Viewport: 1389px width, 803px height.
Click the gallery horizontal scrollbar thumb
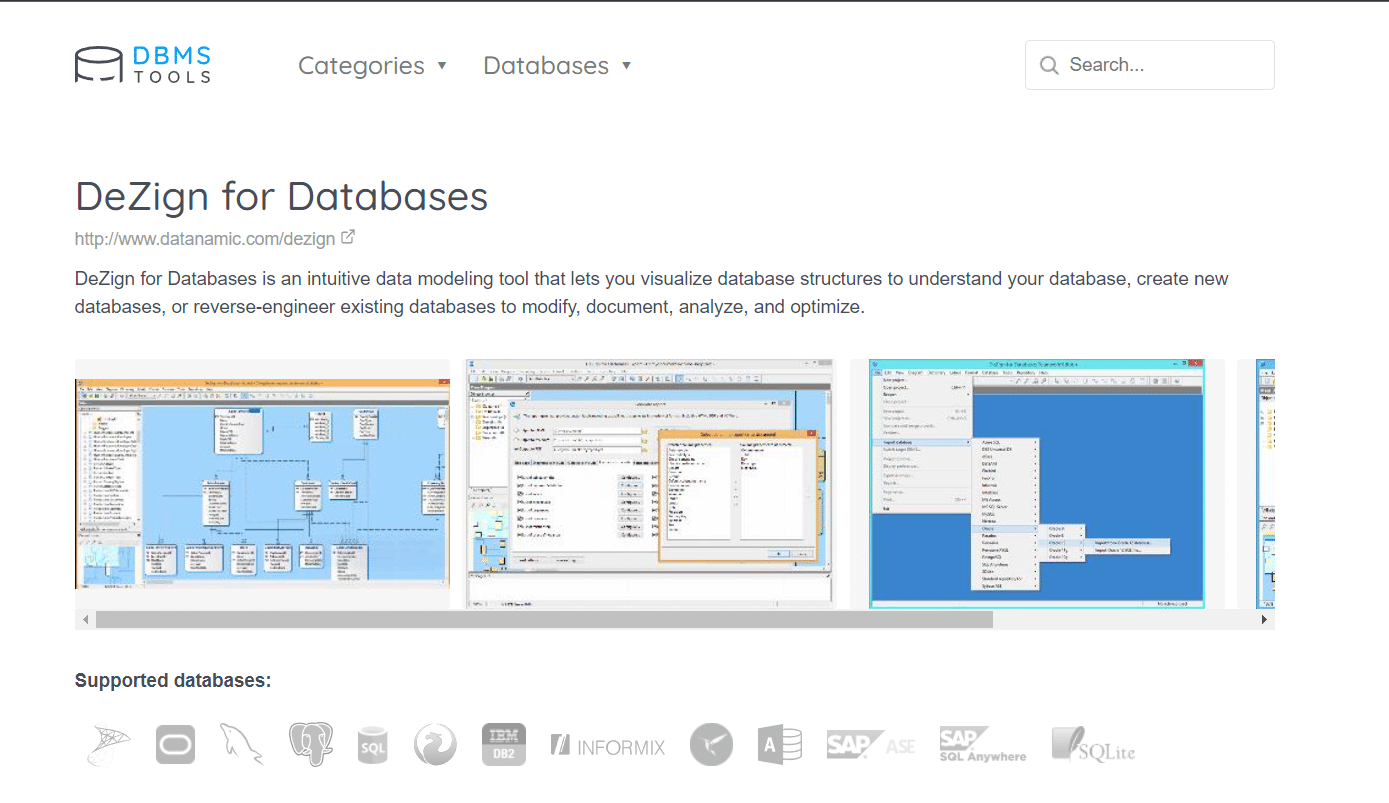click(544, 620)
